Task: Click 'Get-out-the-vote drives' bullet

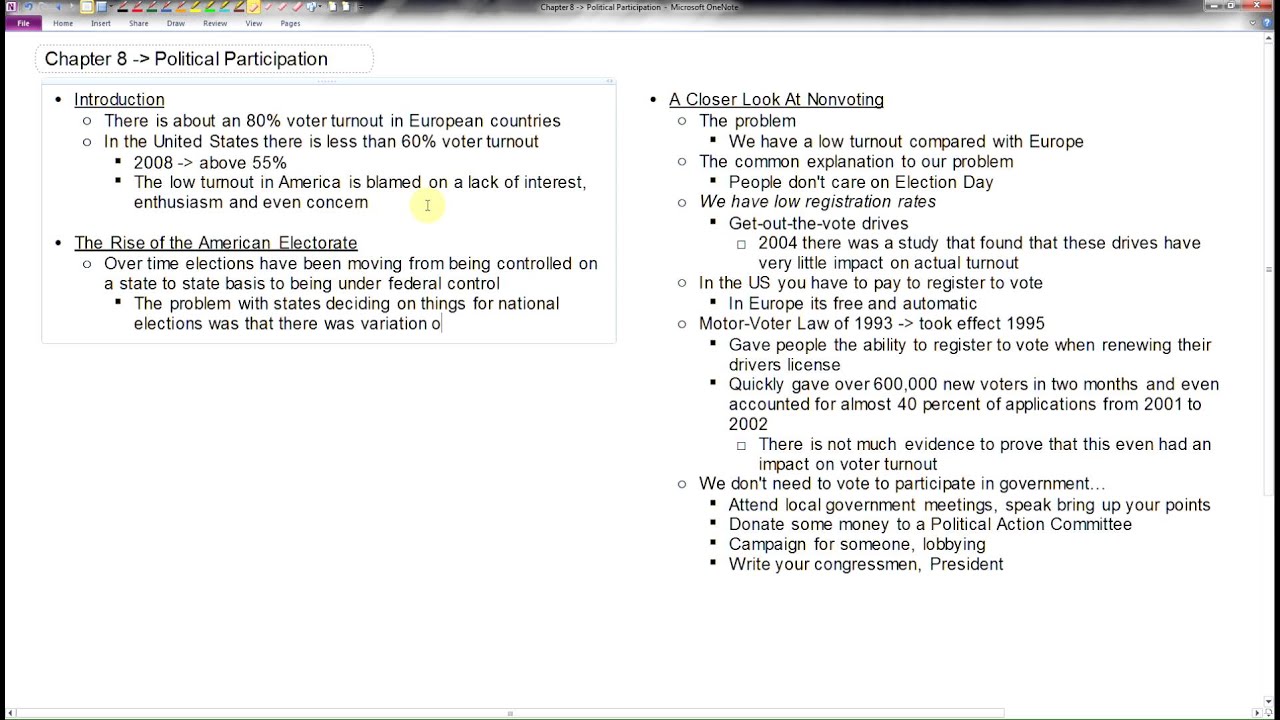Action: pos(818,224)
